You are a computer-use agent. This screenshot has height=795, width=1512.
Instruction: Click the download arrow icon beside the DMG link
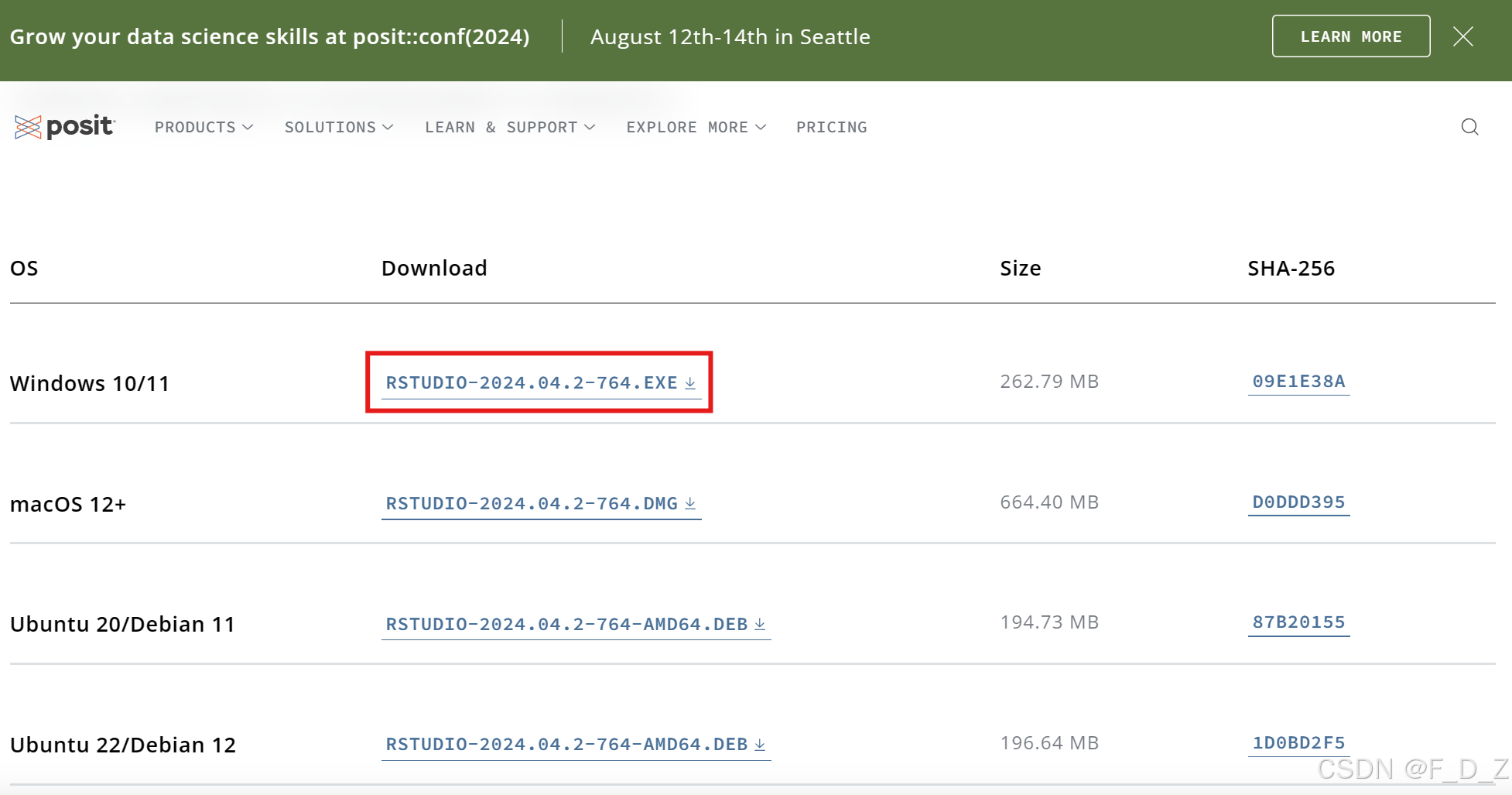pyautogui.click(x=690, y=504)
